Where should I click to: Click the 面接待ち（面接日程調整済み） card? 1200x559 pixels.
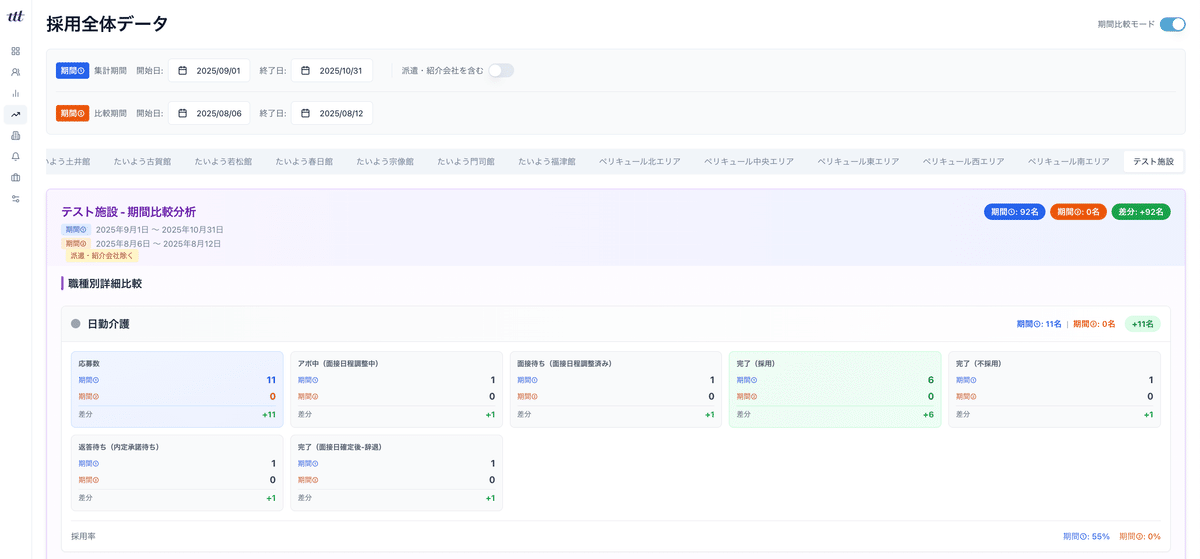[615, 389]
